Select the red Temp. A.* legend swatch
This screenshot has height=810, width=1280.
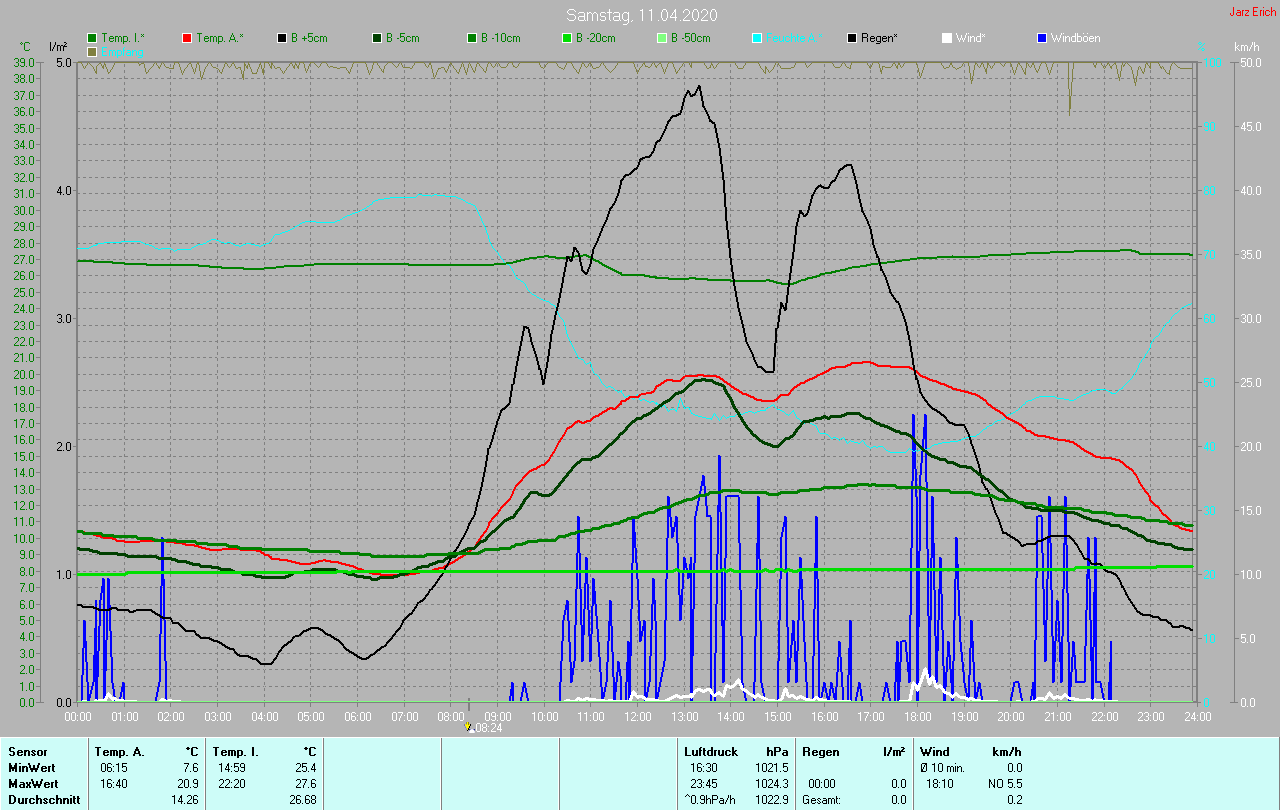coord(187,38)
